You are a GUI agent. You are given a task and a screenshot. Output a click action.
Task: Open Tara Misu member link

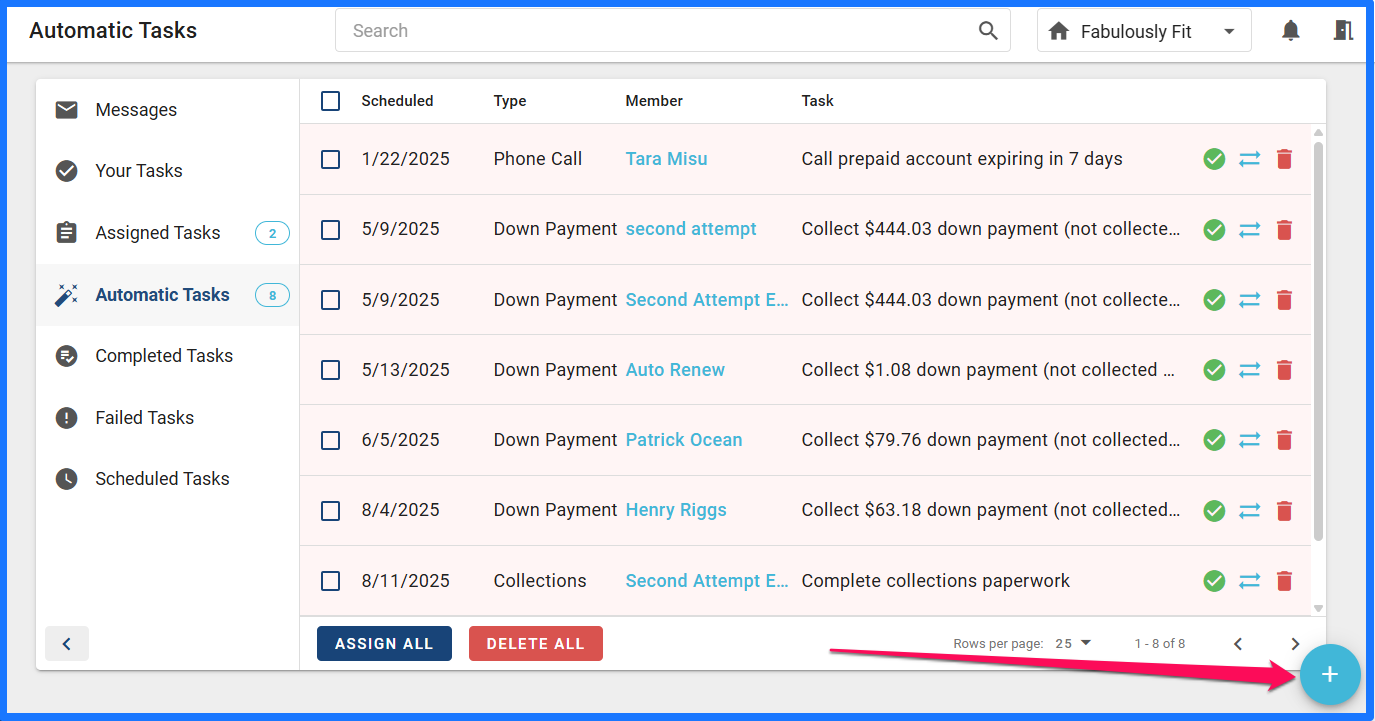click(x=666, y=159)
